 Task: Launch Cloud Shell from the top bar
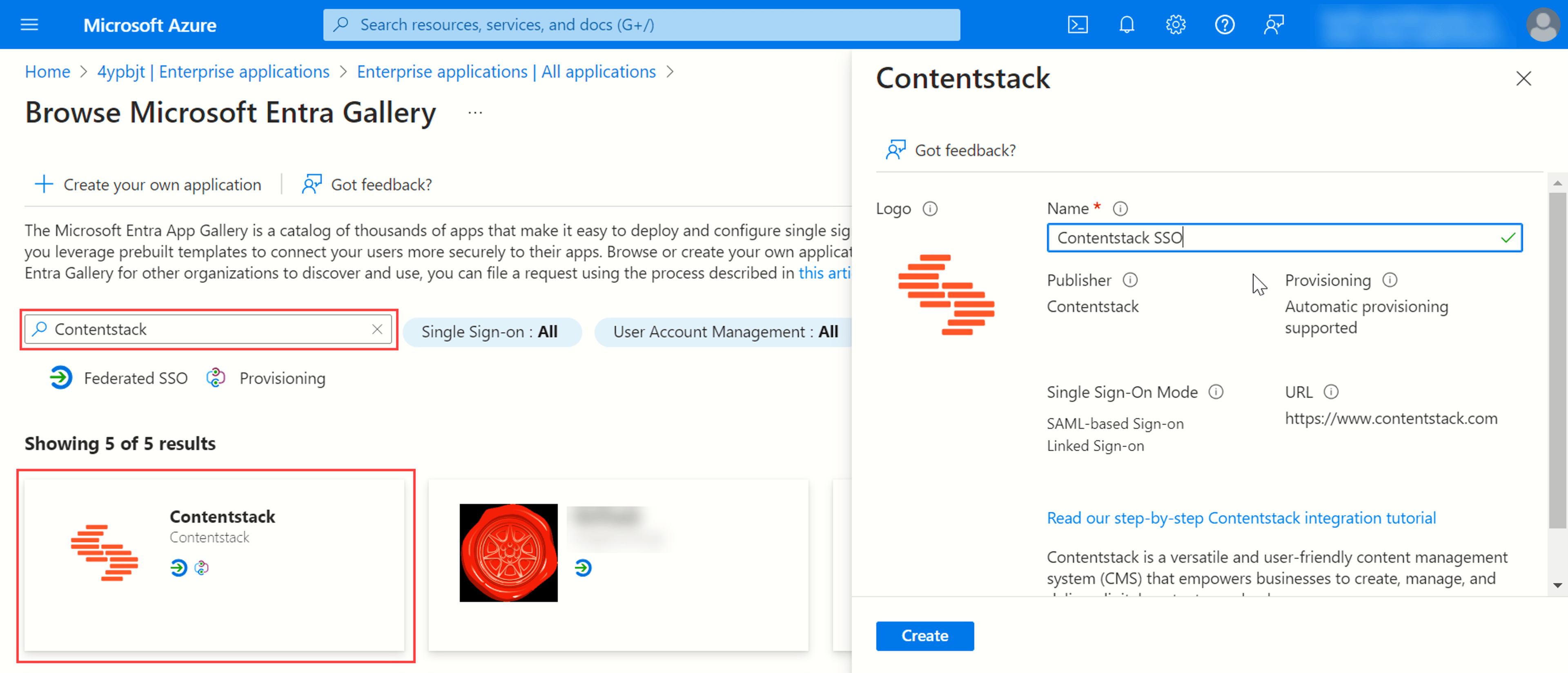click(1078, 25)
